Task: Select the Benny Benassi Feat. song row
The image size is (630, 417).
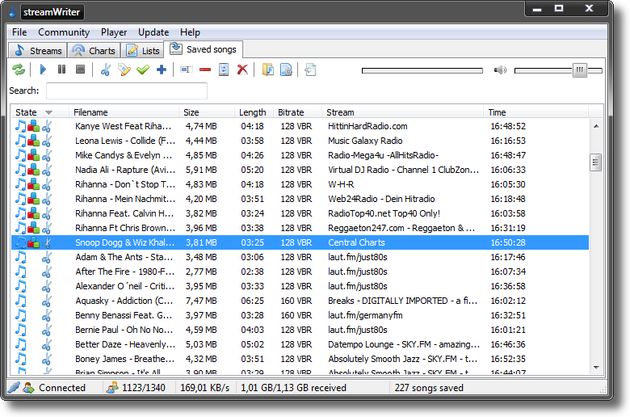Action: point(300,315)
